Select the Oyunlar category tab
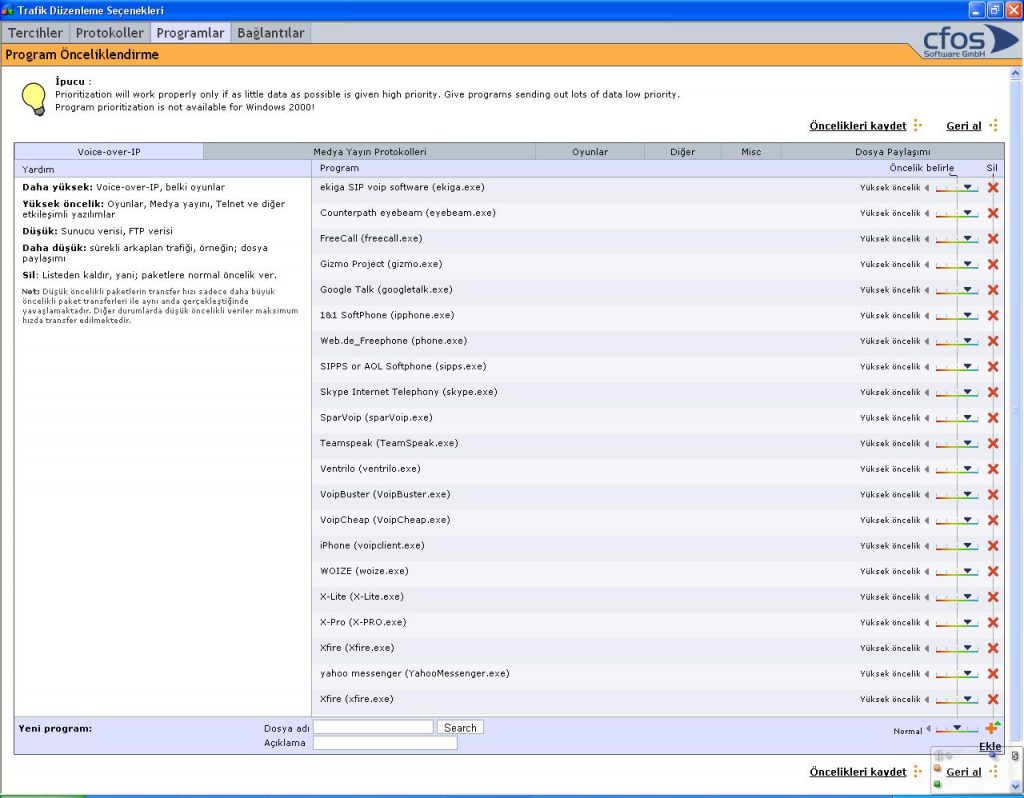This screenshot has width=1024, height=798. 589,152
